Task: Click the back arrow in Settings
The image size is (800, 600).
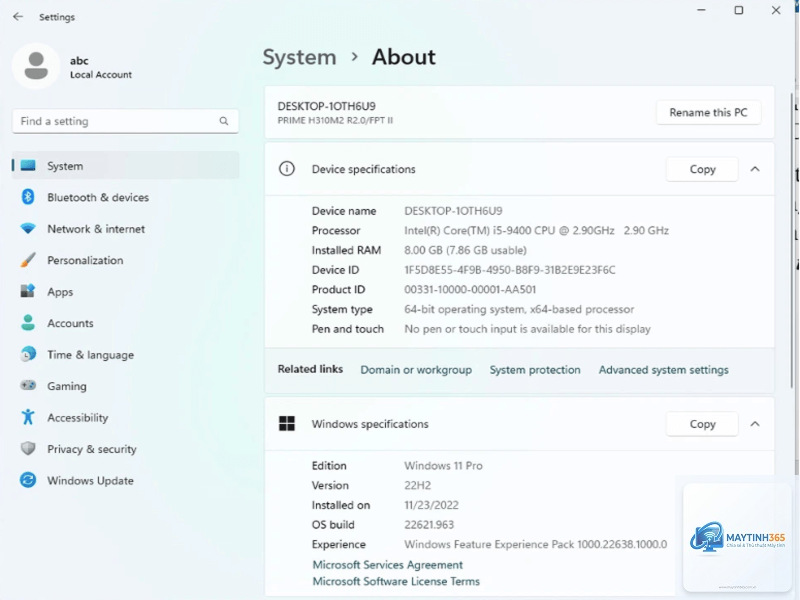Action: click(x=18, y=17)
